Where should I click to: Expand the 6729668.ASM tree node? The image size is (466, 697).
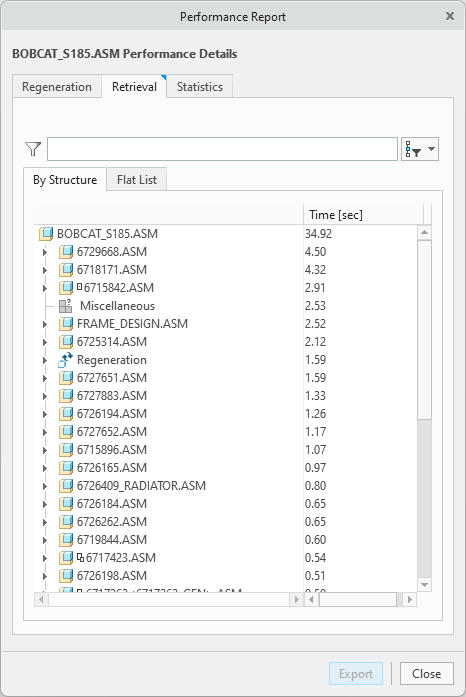click(44, 252)
